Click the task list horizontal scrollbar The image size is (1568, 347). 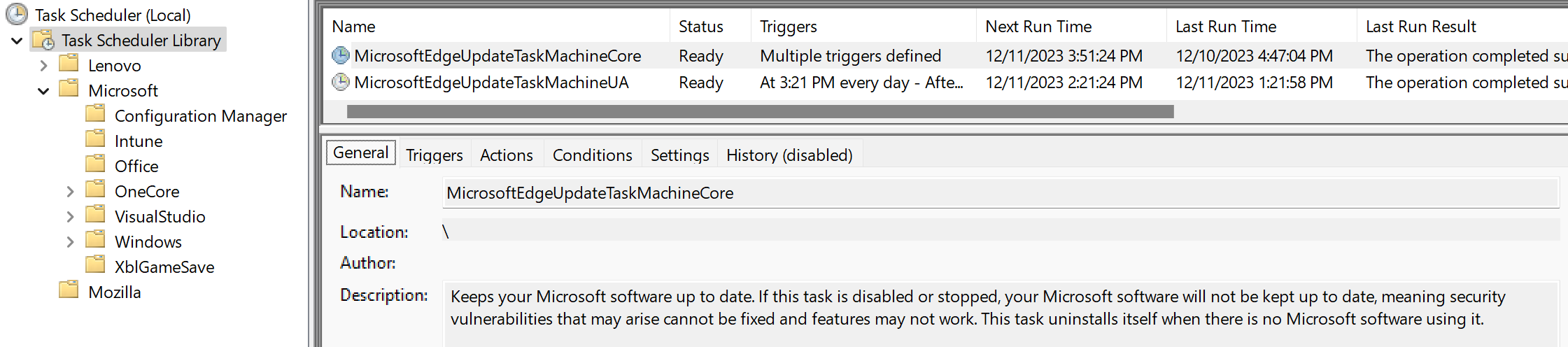pyautogui.click(x=760, y=112)
